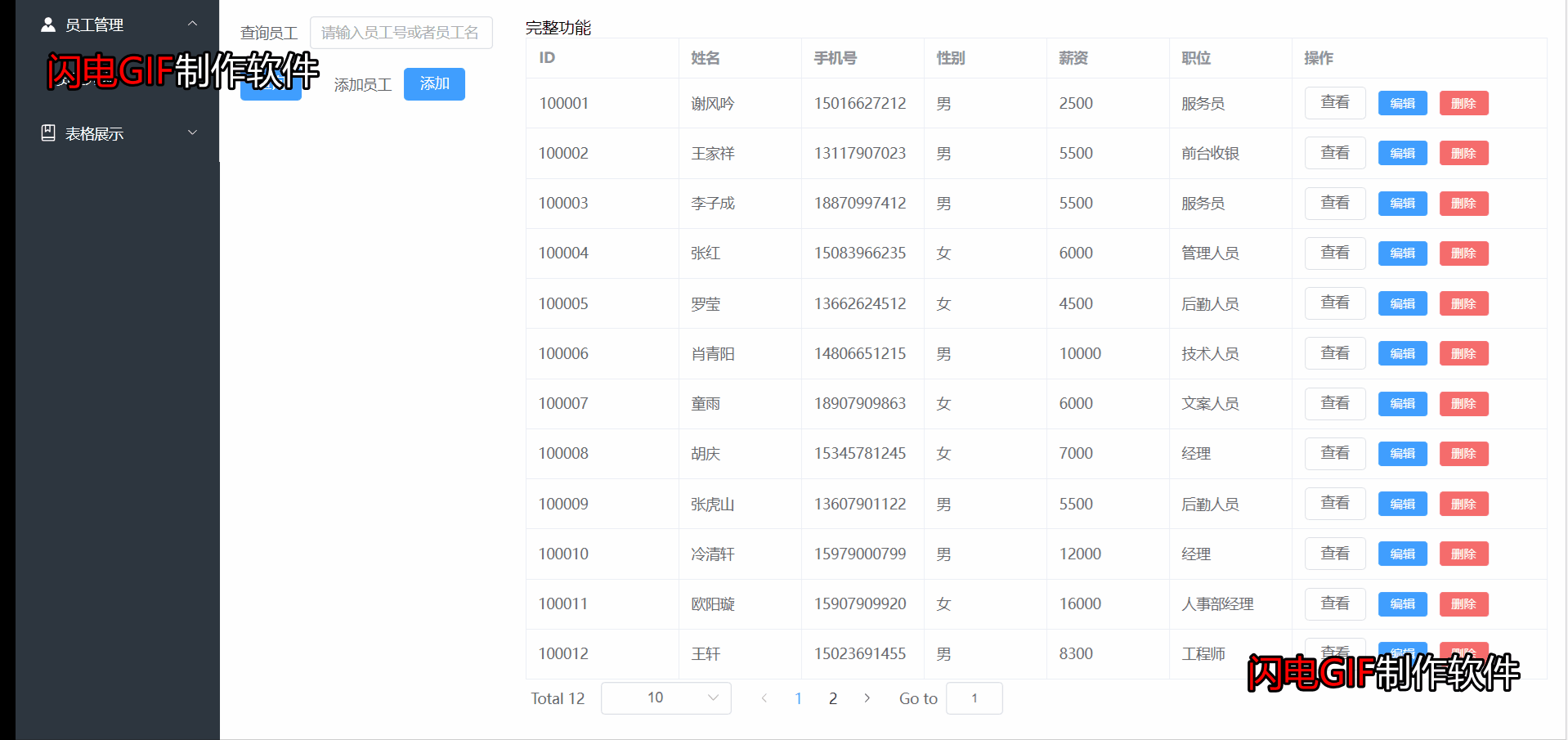Edit employee 胡庆 record

(x=1403, y=454)
